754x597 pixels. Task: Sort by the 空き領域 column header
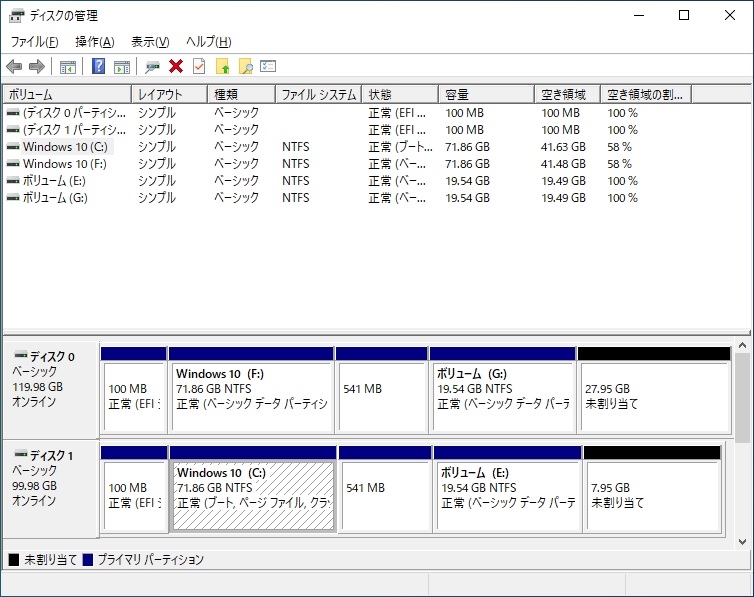pyautogui.click(x=568, y=94)
